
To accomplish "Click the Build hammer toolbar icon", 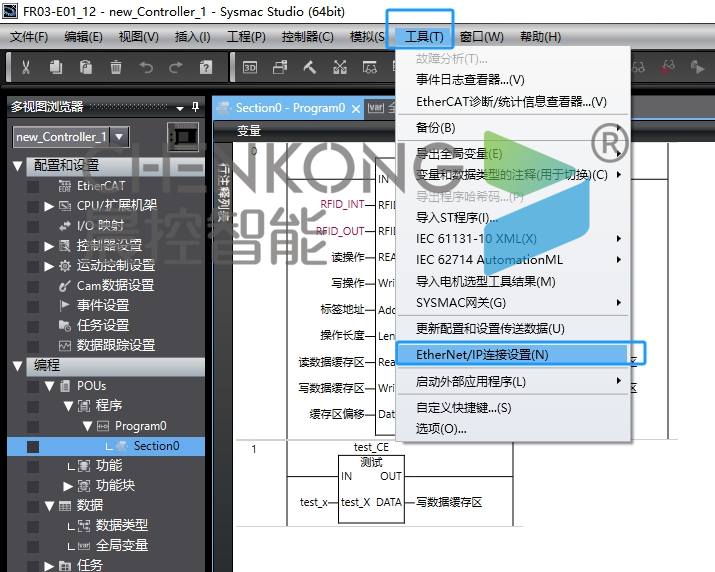I will tap(310, 68).
